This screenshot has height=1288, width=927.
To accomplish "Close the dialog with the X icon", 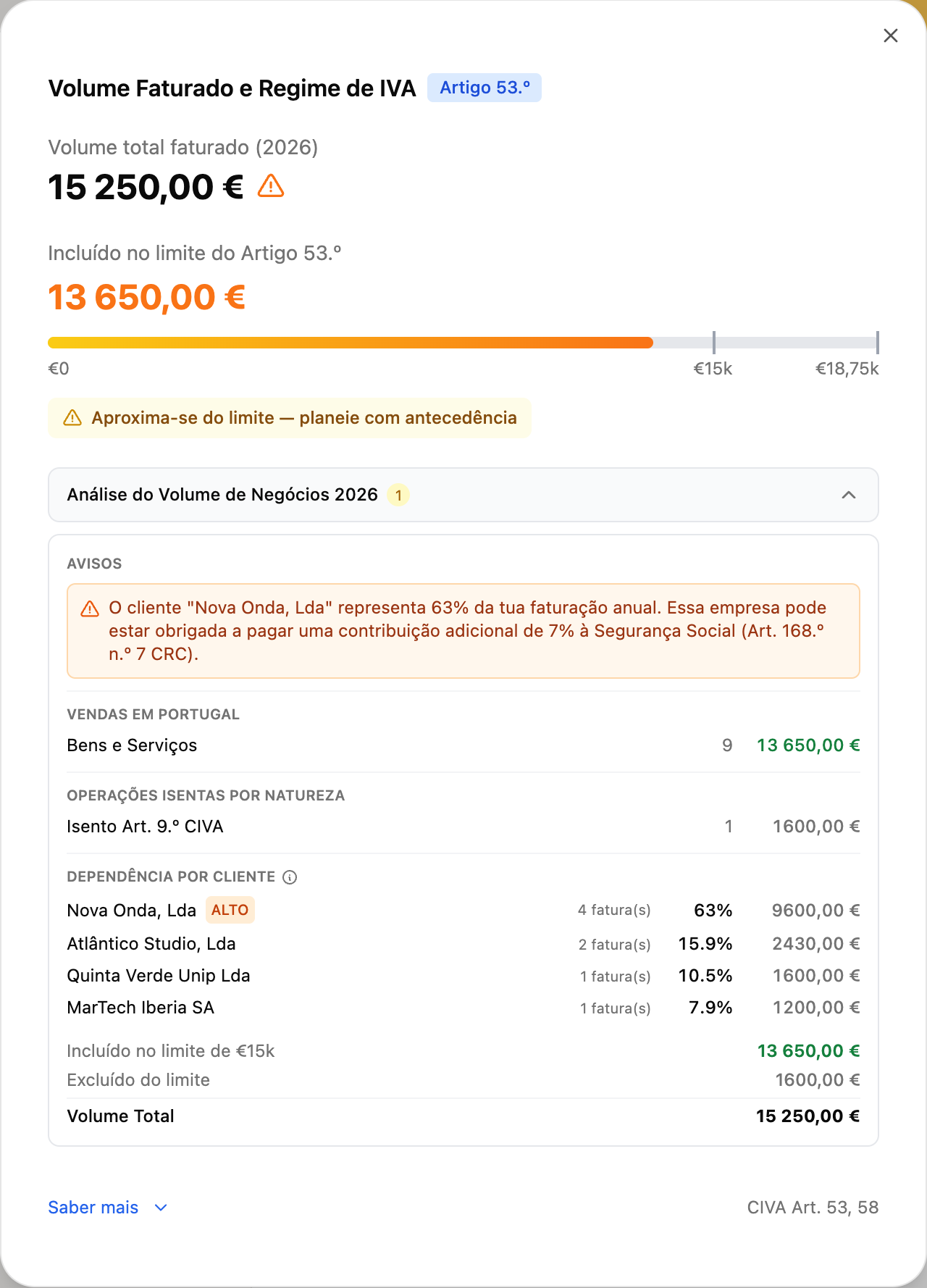I will [891, 35].
